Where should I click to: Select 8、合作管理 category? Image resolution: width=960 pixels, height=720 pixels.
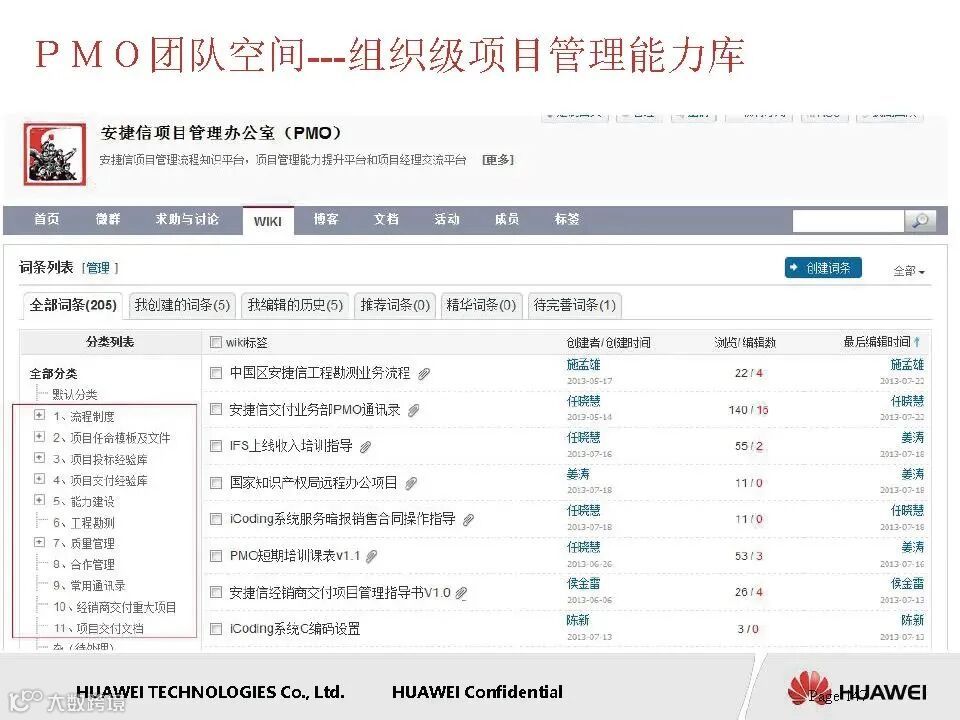point(83,564)
